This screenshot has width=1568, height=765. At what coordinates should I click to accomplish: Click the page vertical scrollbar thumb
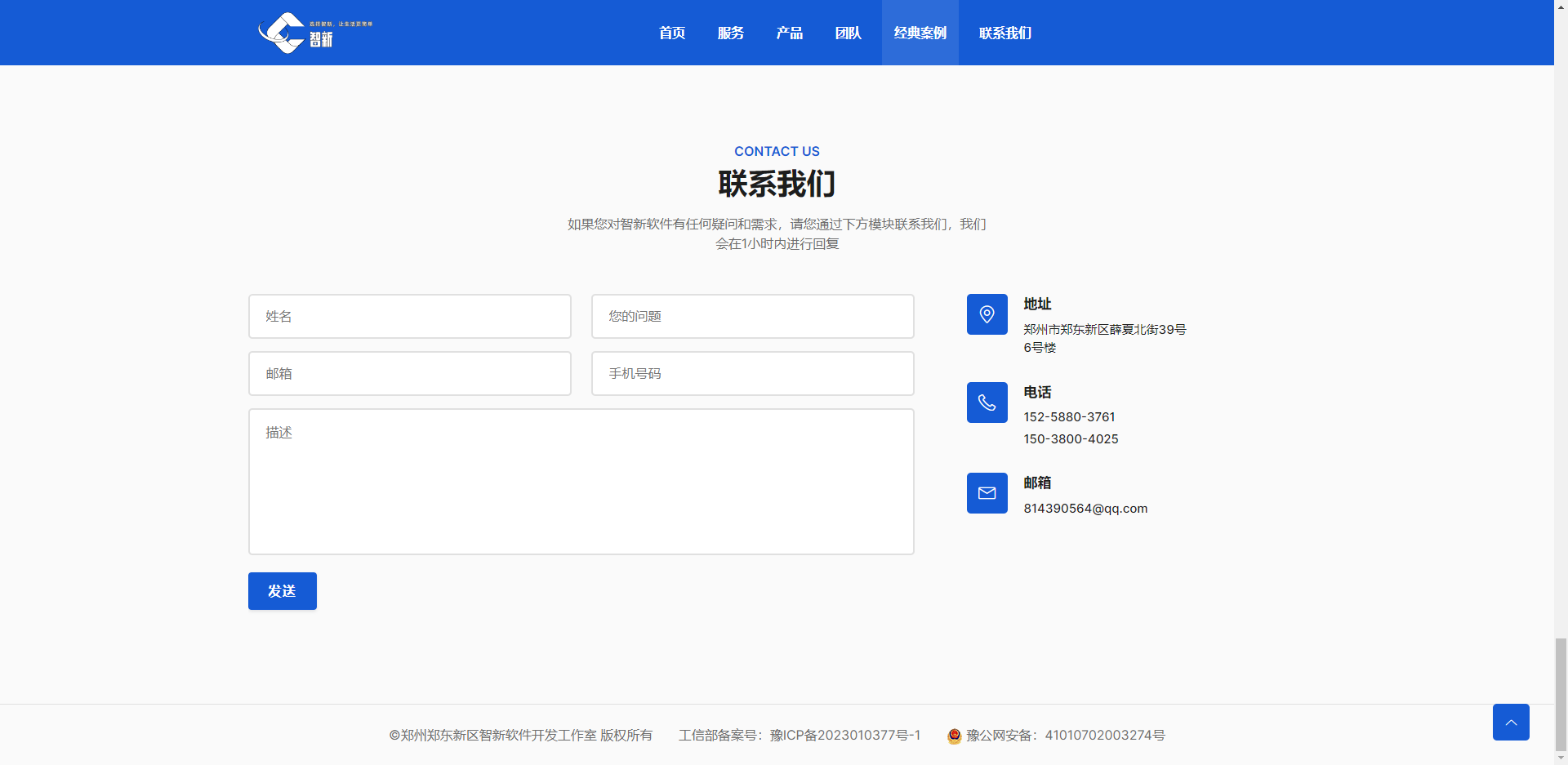click(x=1561, y=694)
